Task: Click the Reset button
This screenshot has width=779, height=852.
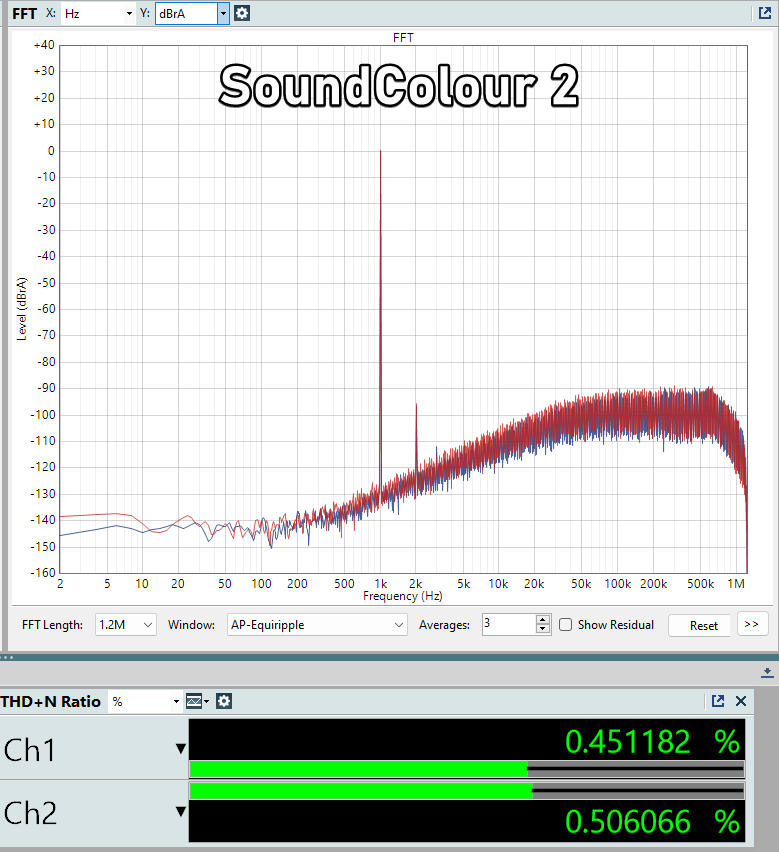Action: pos(703,625)
